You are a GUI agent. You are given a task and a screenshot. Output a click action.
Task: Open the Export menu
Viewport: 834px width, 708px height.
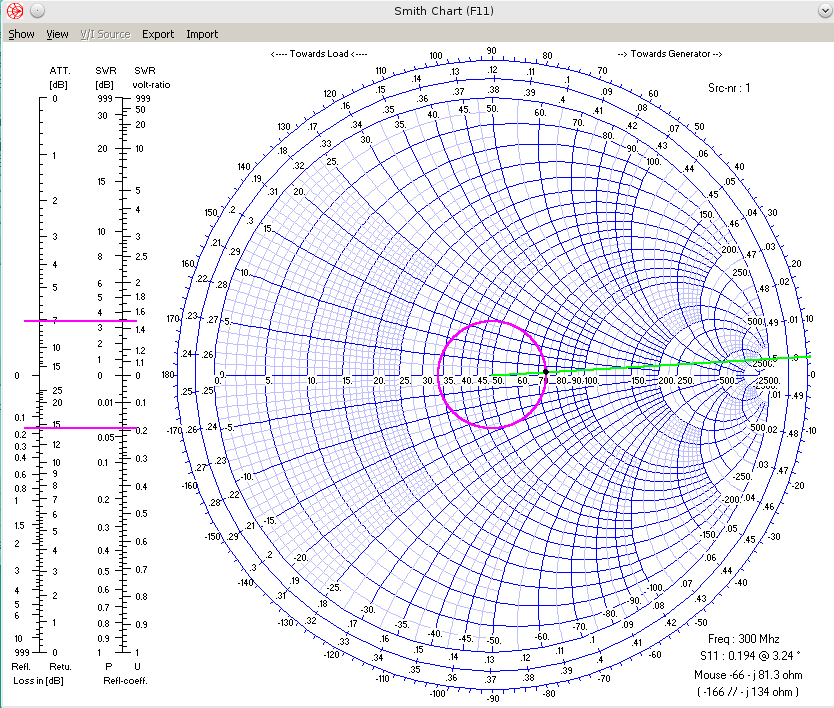(x=158, y=34)
